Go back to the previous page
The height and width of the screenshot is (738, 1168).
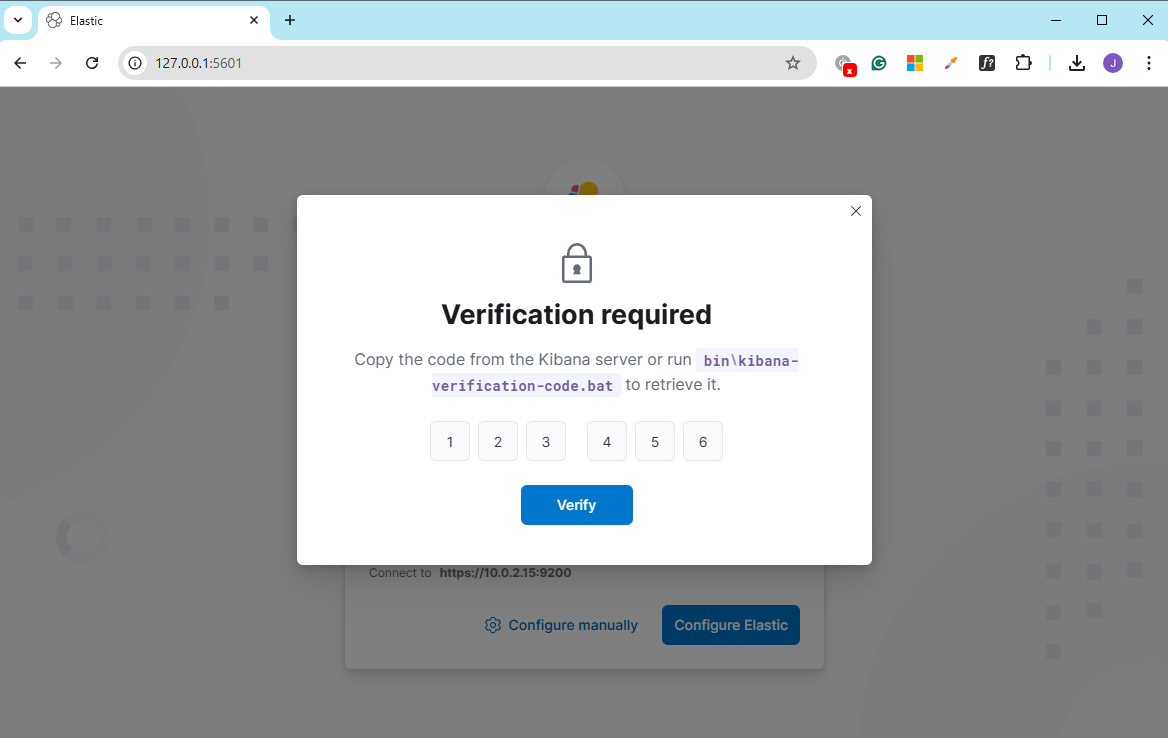tap(20, 63)
